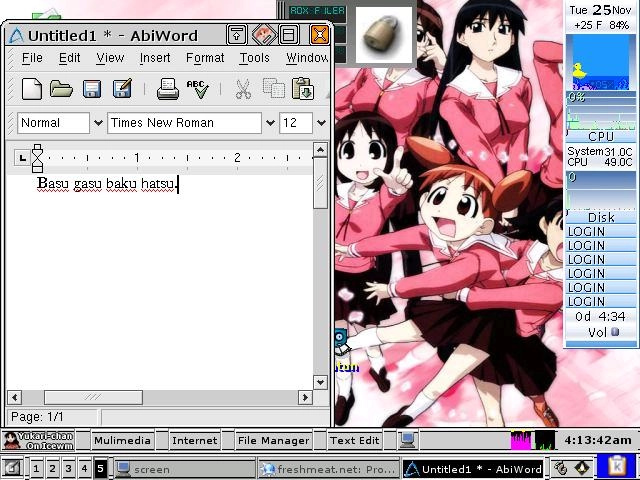Image resolution: width=640 pixels, height=480 pixels.
Task: Click the vertical scrollbar up arrow
Action: coord(320,150)
